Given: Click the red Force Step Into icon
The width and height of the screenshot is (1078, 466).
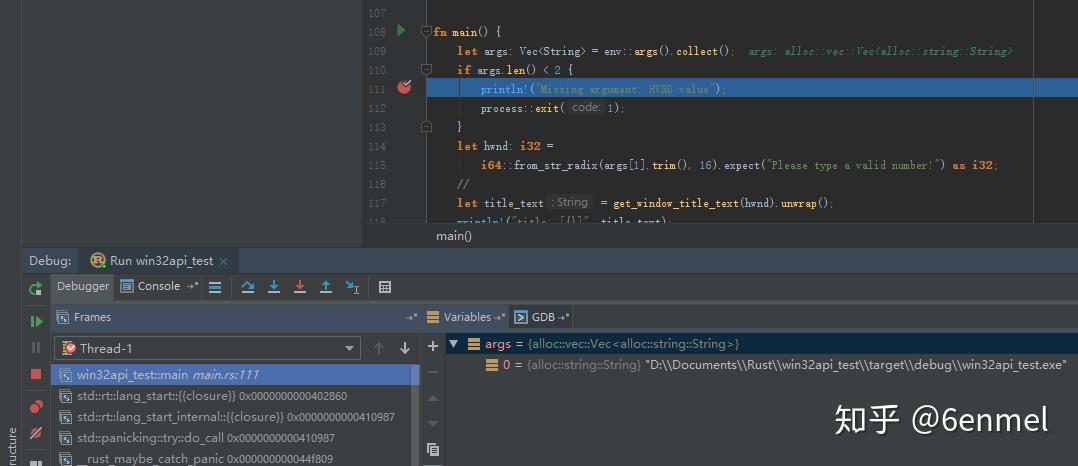Looking at the screenshot, I should tap(300, 287).
